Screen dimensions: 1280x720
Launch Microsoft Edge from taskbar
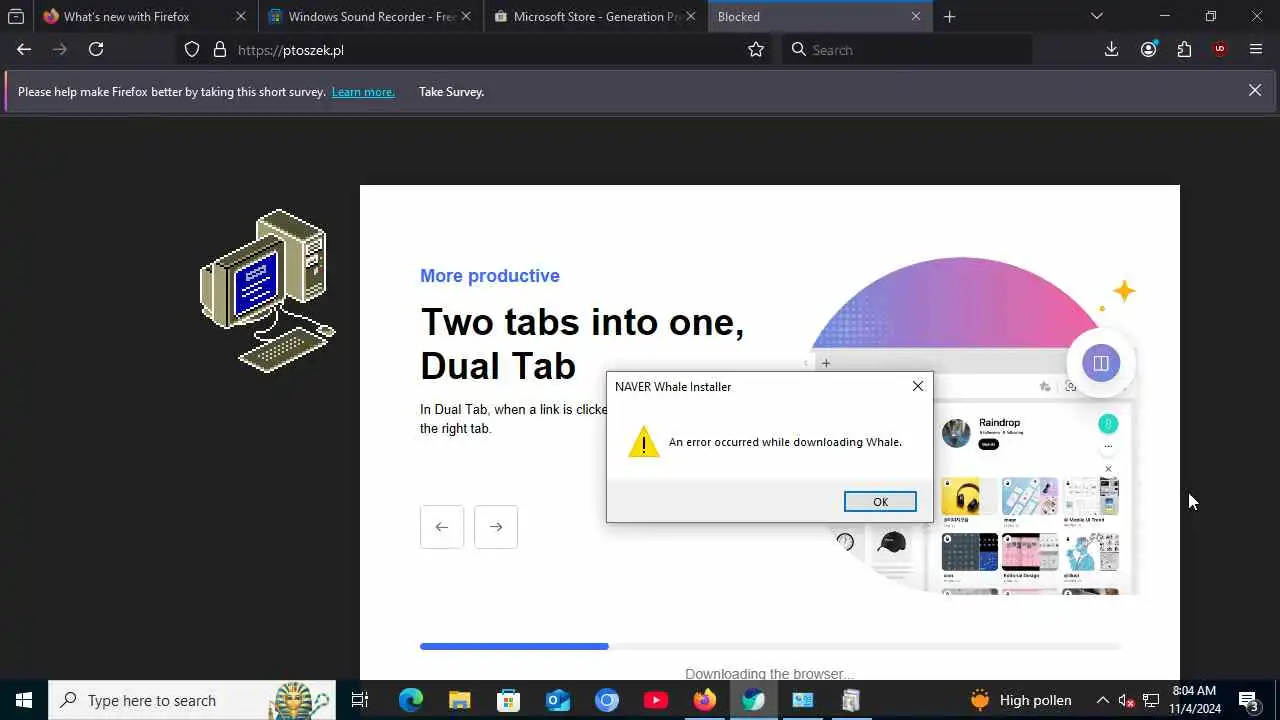(411, 700)
